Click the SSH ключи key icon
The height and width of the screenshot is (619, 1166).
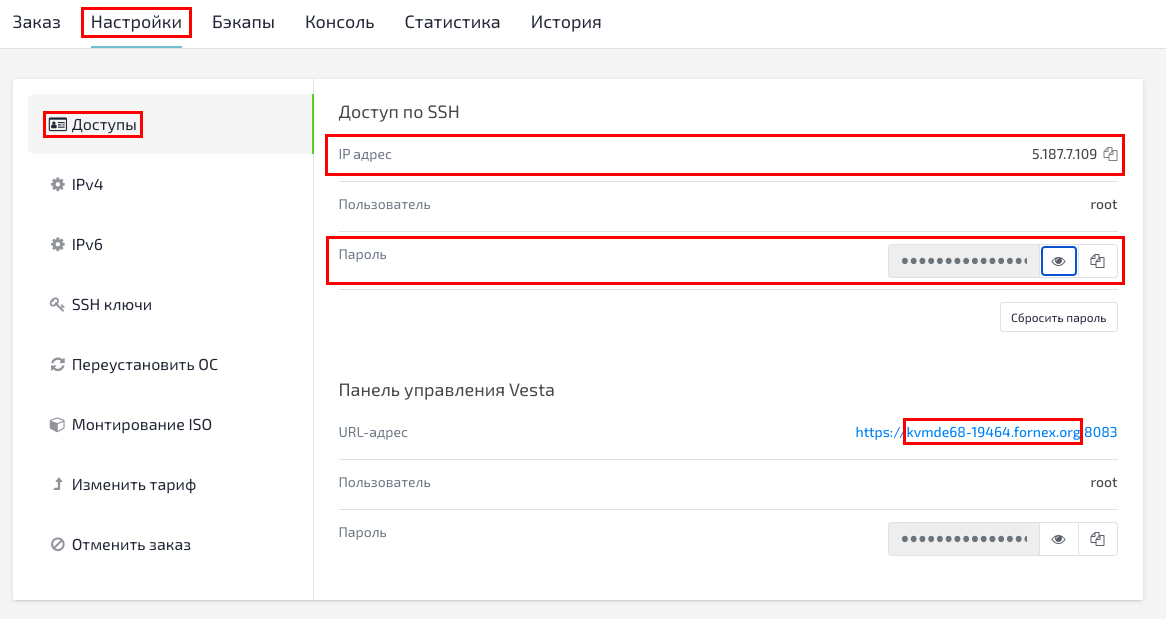tap(57, 305)
